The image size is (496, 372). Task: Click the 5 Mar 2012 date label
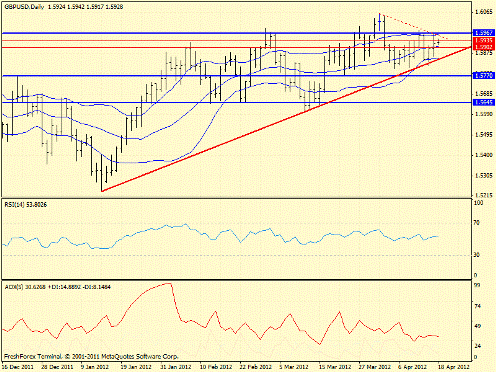(x=294, y=367)
